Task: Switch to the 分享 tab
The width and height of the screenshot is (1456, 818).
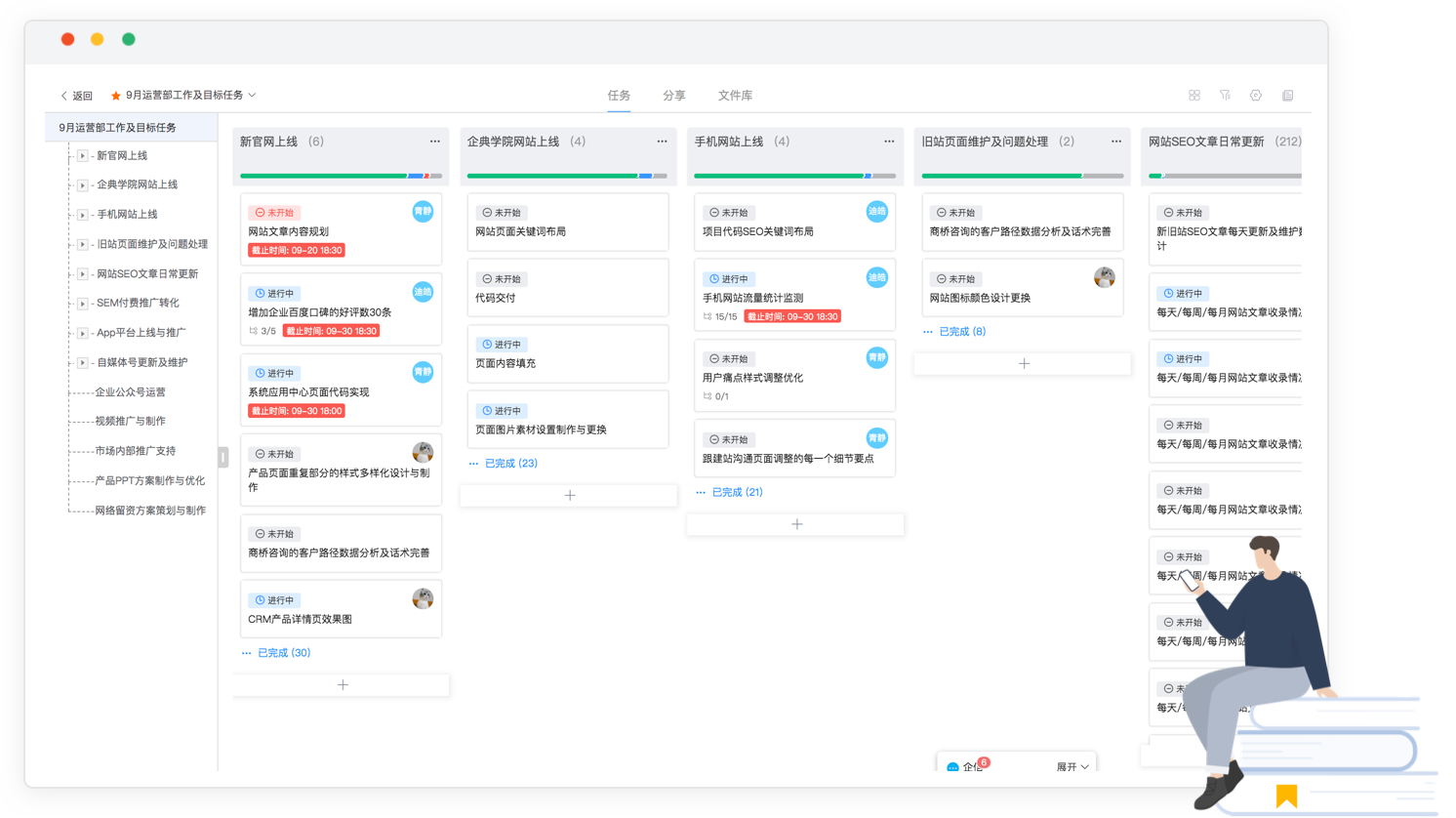Action: 674,96
